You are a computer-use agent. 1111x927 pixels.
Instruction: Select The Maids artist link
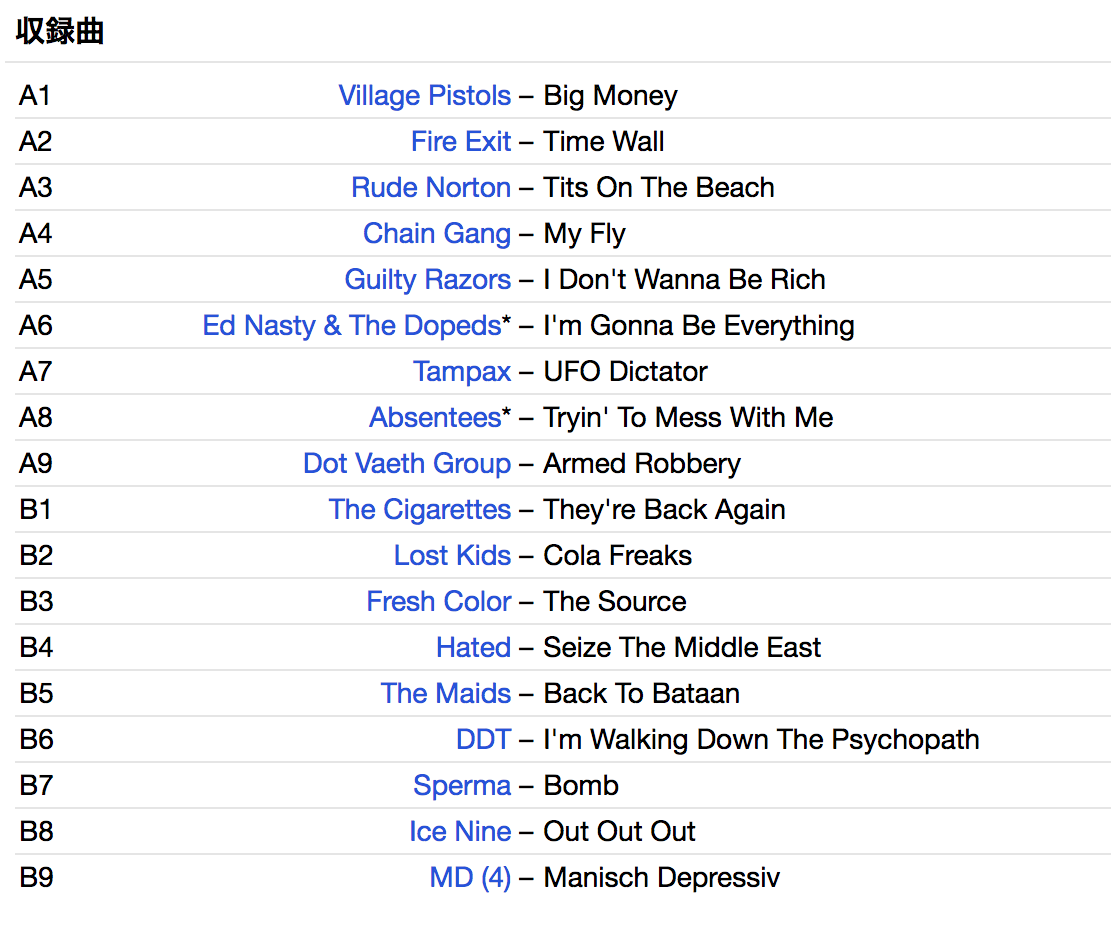point(446,694)
